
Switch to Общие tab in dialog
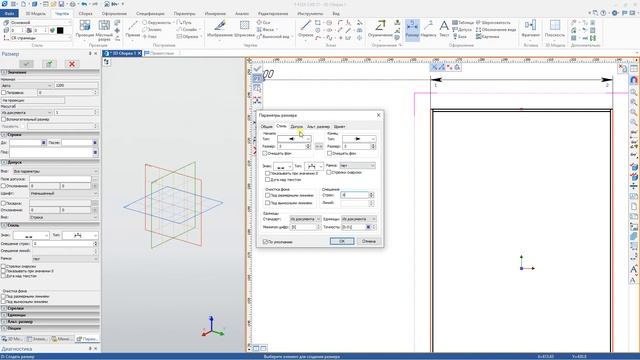coord(267,127)
